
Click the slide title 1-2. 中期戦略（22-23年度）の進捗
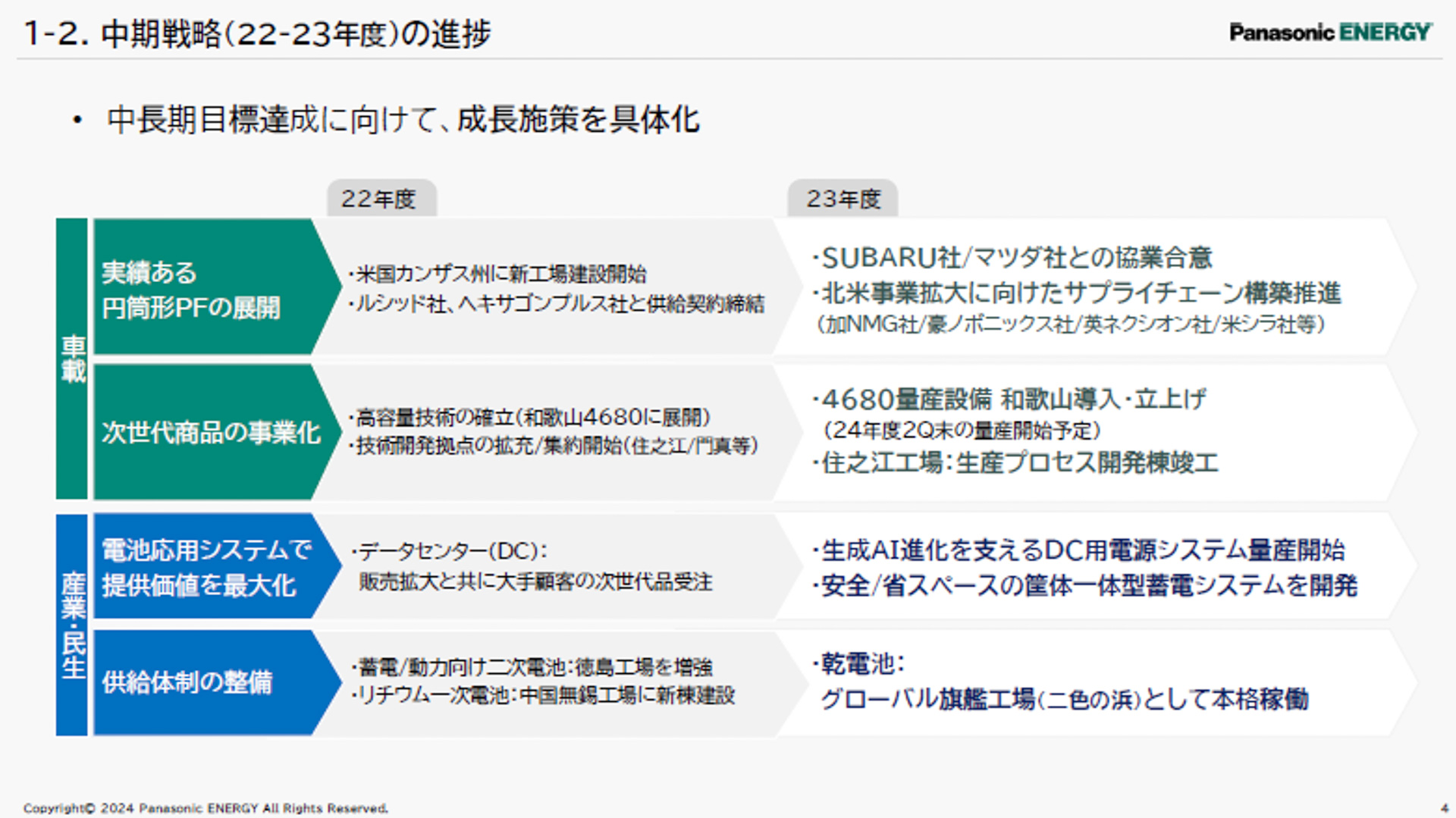(x=258, y=32)
